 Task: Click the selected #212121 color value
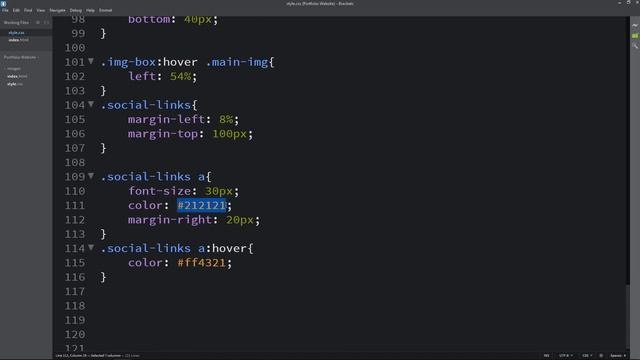(202, 205)
